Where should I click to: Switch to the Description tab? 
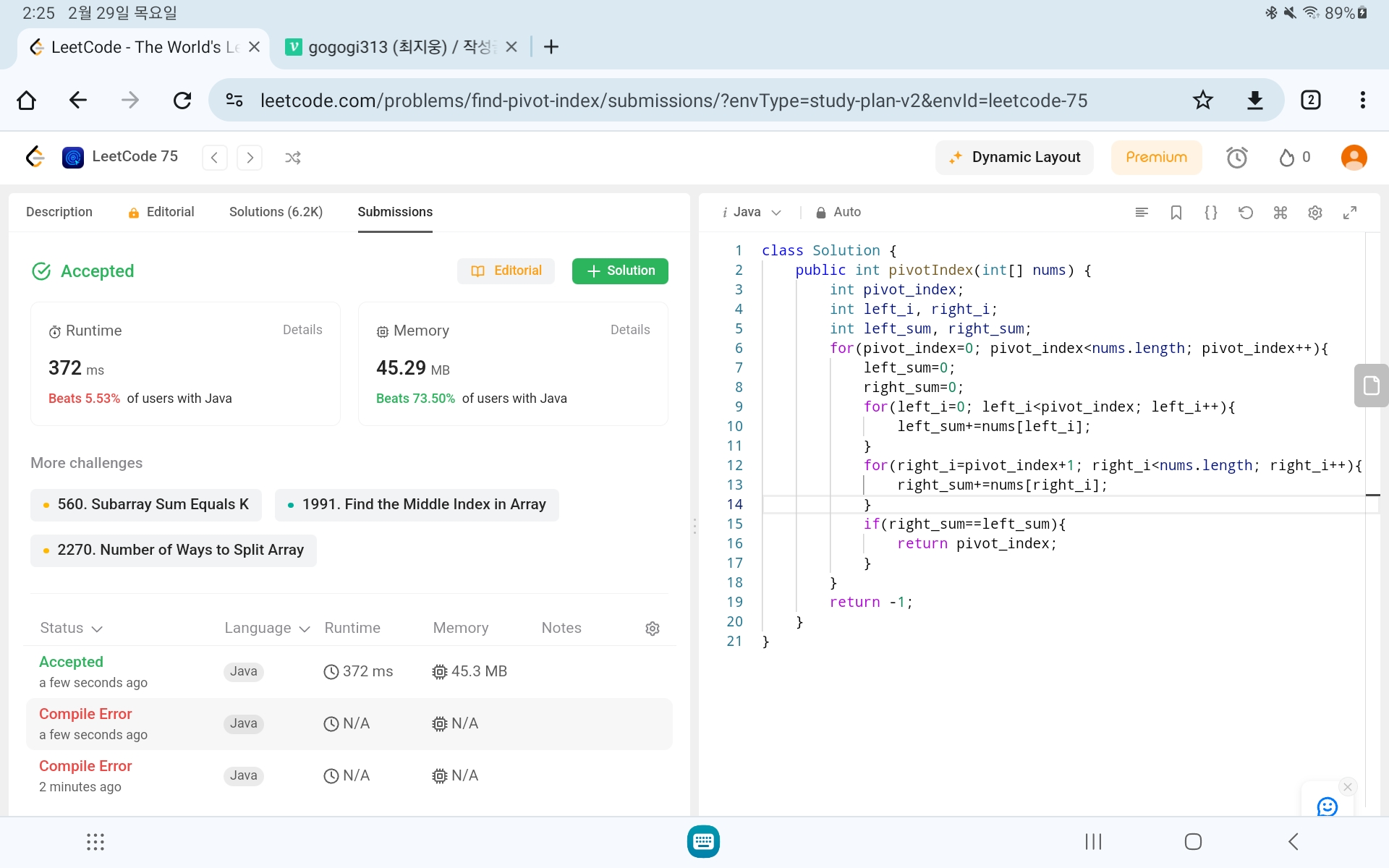tap(59, 212)
